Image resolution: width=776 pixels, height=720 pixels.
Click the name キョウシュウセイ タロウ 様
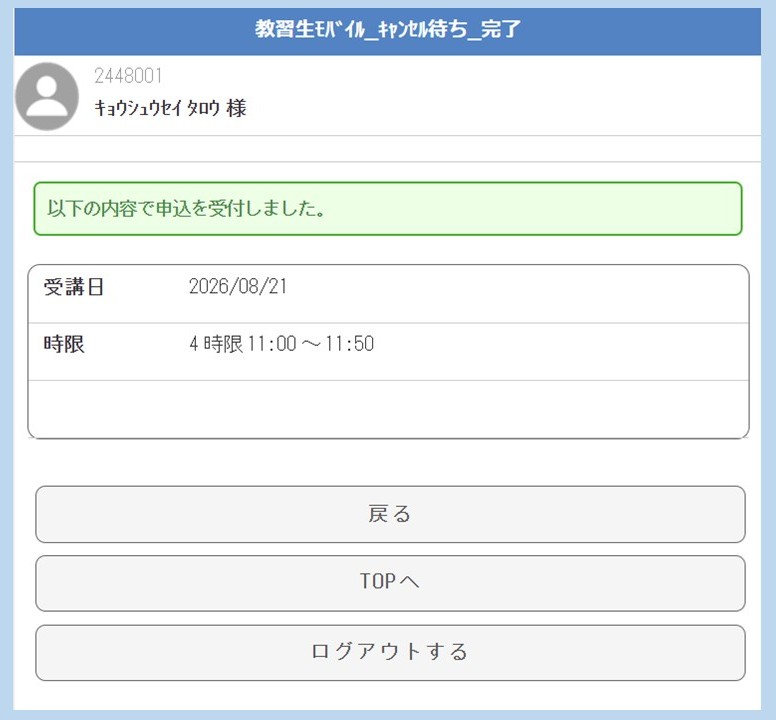click(170, 108)
